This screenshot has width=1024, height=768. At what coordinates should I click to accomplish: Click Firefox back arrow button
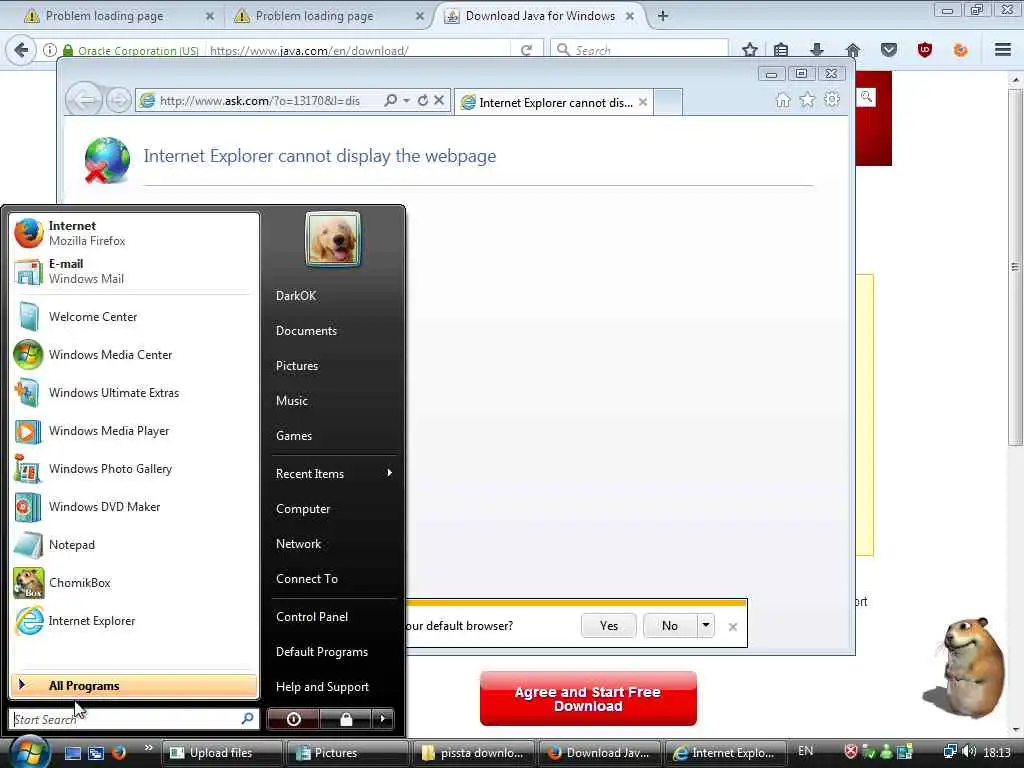click(x=21, y=50)
